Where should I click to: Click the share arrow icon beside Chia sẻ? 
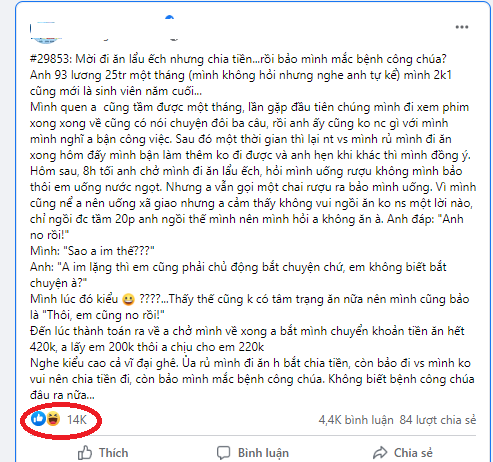click(x=380, y=453)
